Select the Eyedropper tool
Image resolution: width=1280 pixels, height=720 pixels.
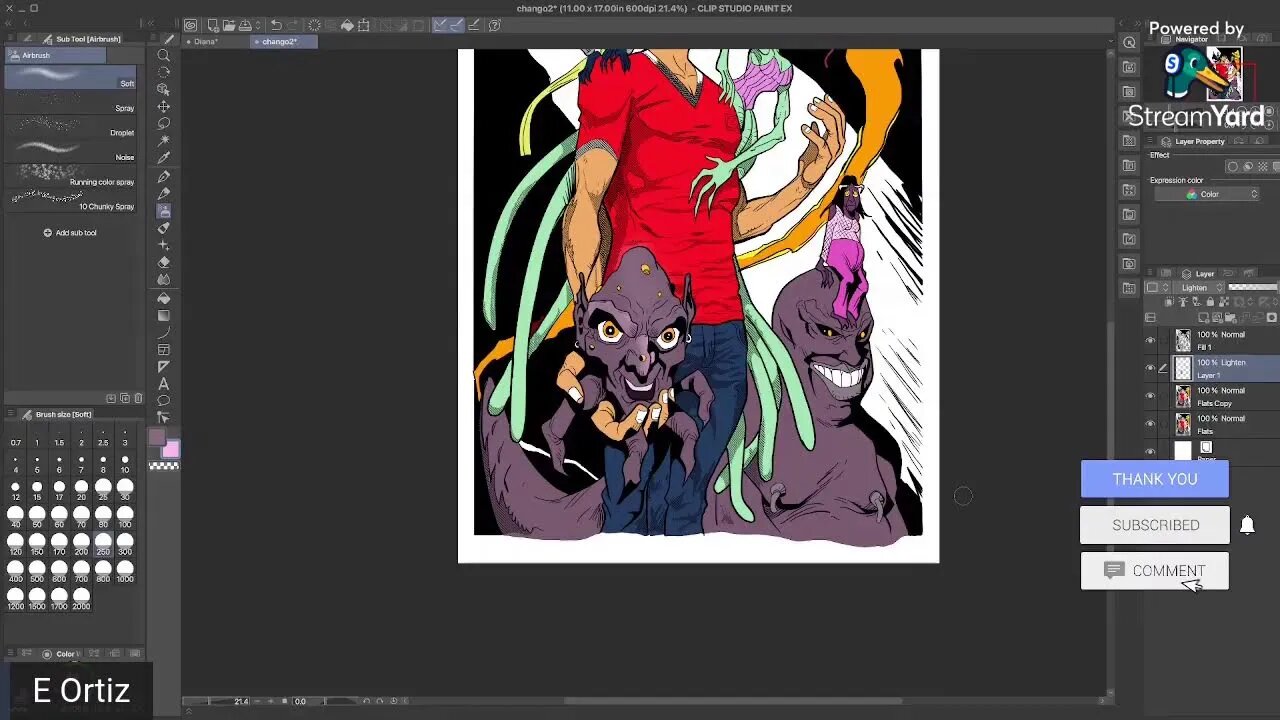click(x=164, y=158)
